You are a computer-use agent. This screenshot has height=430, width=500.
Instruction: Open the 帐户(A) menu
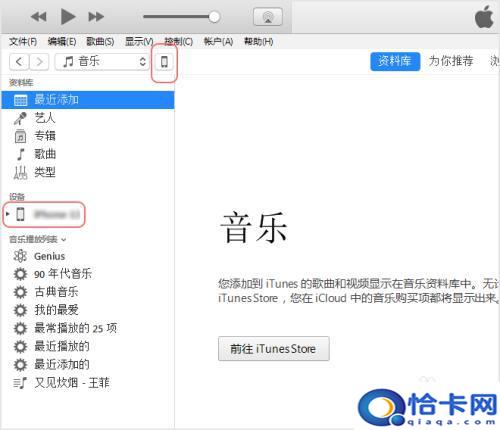218,42
